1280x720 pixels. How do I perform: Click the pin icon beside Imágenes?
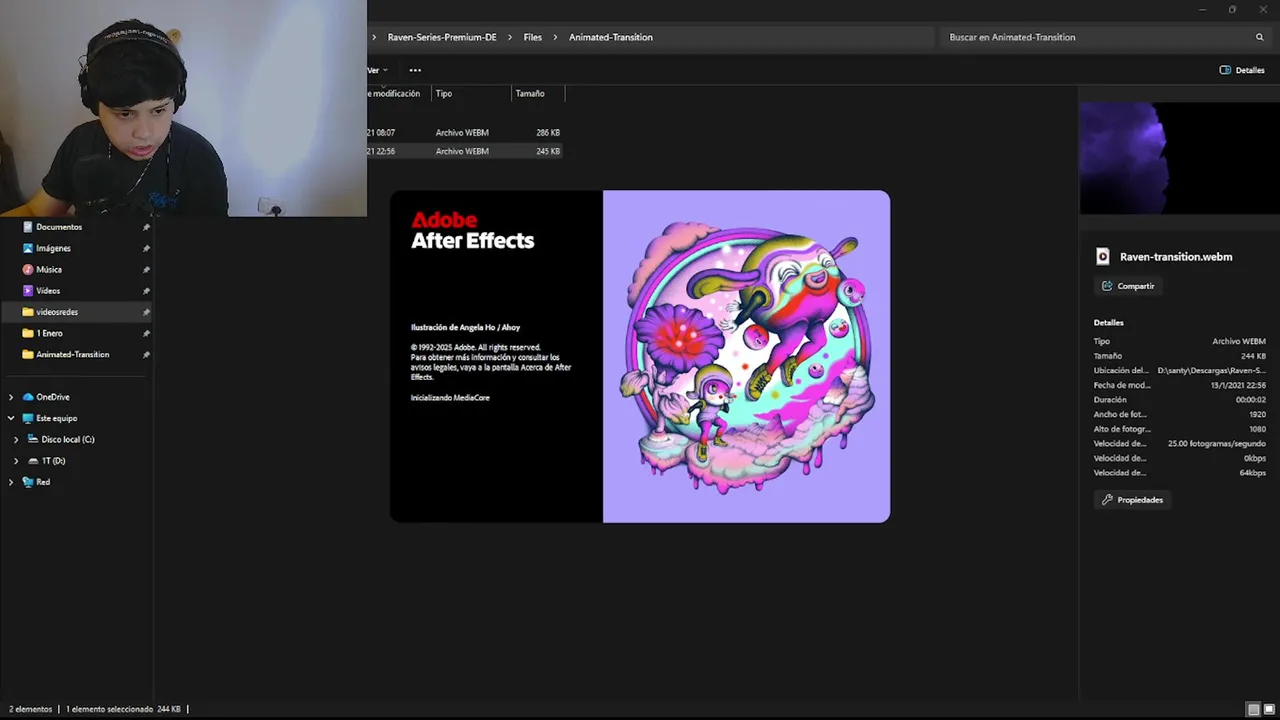point(146,248)
